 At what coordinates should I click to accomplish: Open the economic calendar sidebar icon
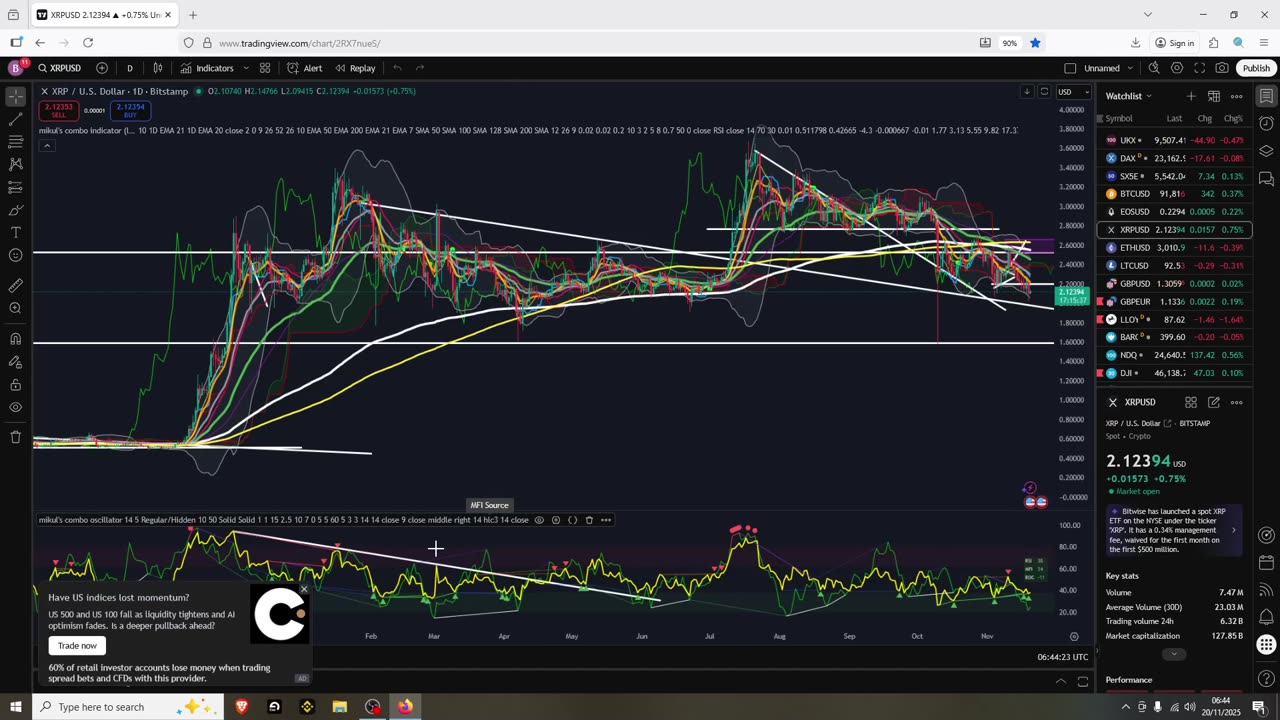point(1266,563)
